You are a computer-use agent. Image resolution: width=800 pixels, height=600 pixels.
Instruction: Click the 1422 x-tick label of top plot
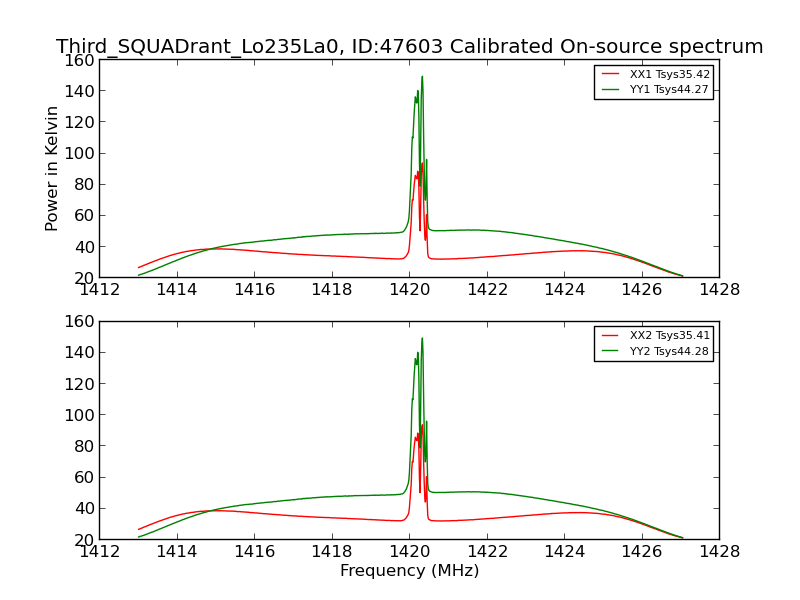click(487, 290)
